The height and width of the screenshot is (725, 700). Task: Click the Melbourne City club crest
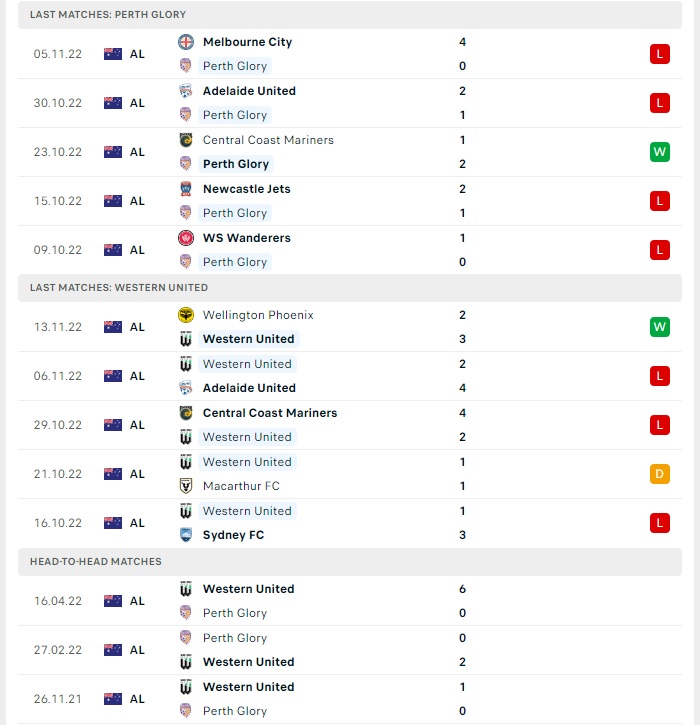(x=186, y=42)
